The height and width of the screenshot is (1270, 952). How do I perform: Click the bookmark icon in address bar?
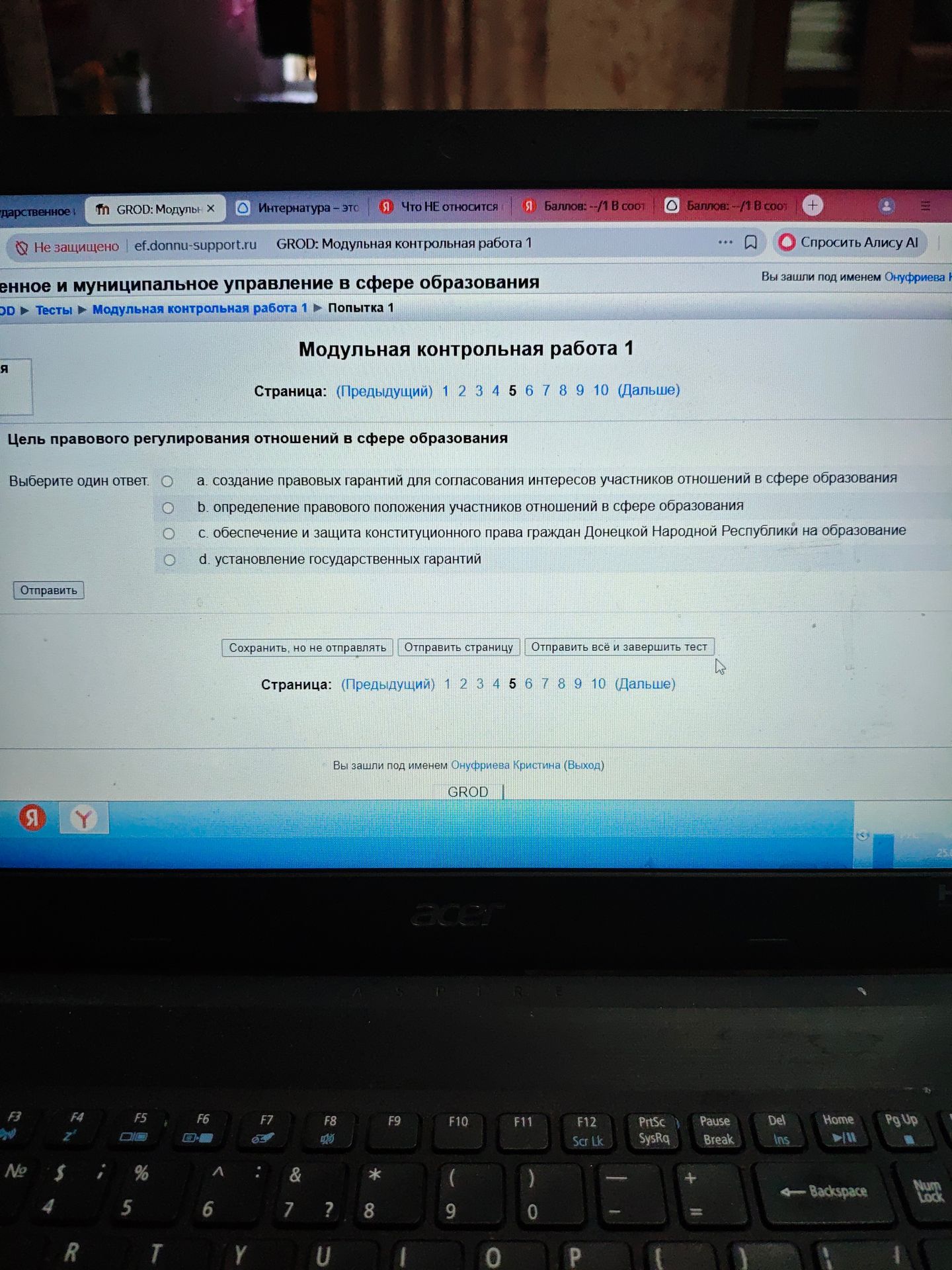pos(751,243)
